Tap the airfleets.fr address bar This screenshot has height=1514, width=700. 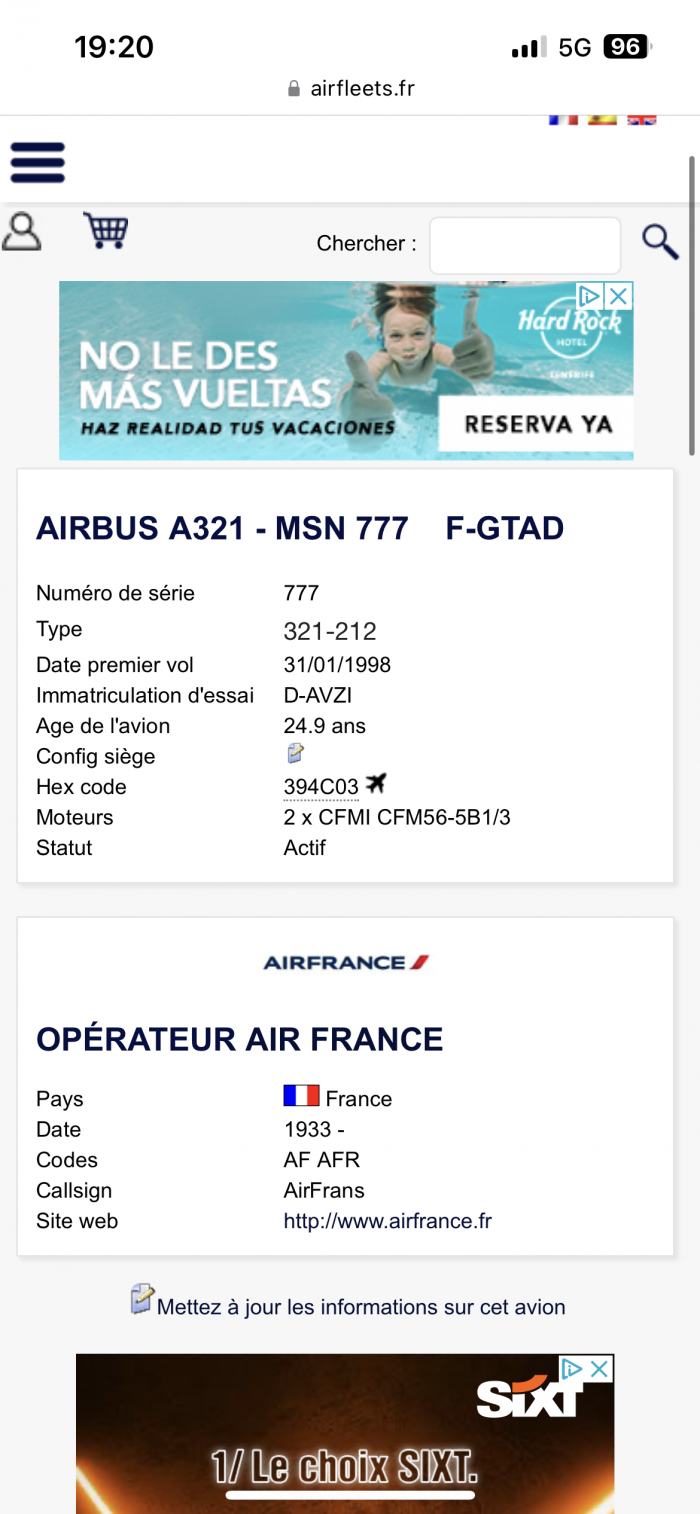pos(350,88)
